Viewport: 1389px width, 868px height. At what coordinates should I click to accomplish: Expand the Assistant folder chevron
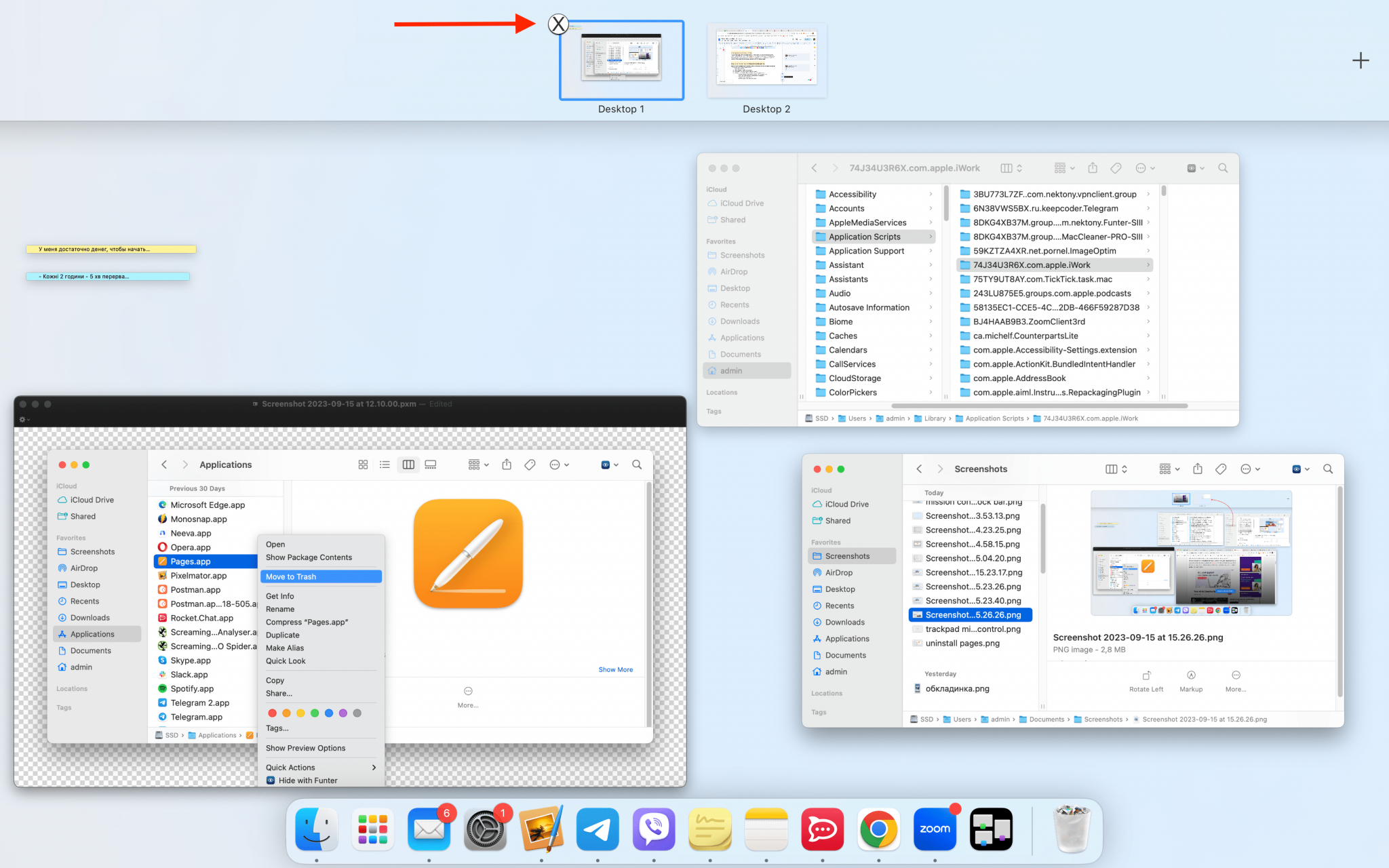tap(931, 264)
